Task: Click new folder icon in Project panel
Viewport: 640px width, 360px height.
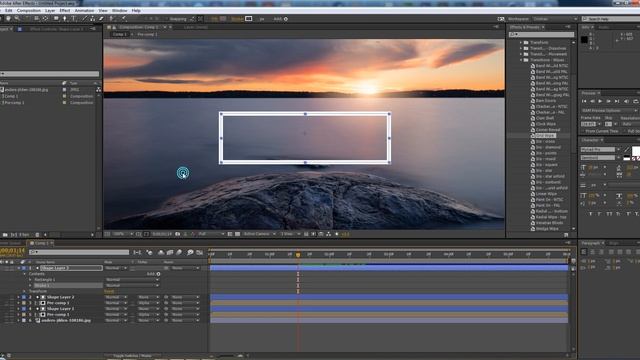Action: click(5, 235)
